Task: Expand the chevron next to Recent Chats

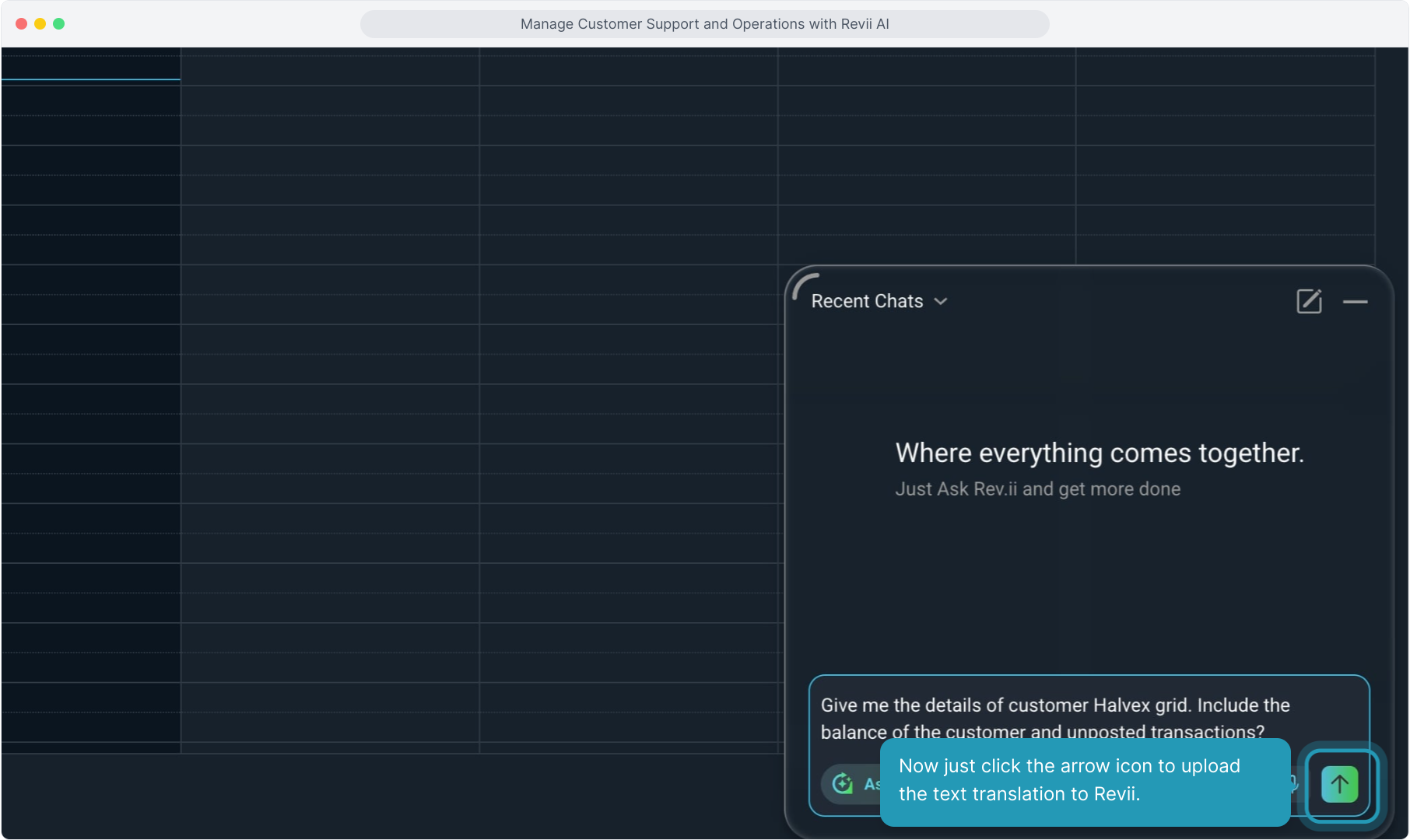Action: click(941, 302)
